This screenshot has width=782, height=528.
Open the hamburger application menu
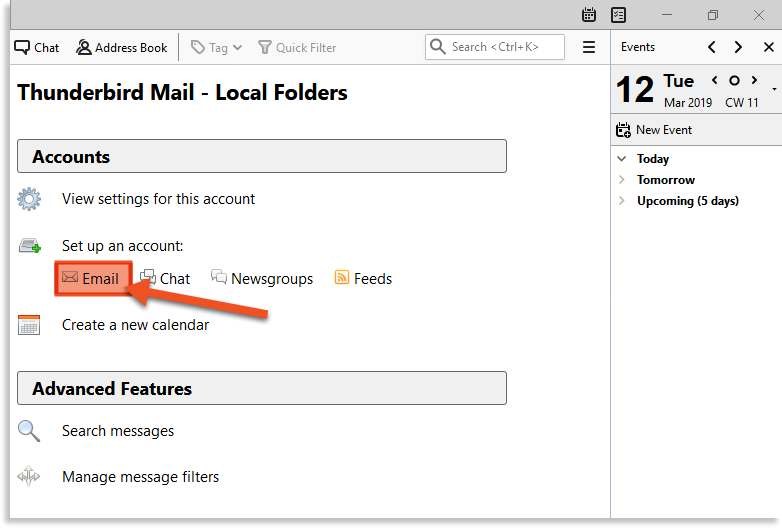pyautogui.click(x=589, y=47)
